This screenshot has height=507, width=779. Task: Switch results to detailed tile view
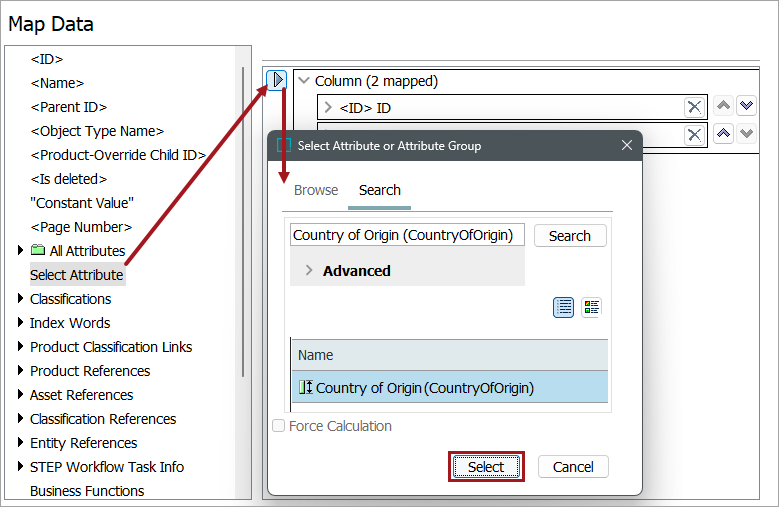[591, 307]
